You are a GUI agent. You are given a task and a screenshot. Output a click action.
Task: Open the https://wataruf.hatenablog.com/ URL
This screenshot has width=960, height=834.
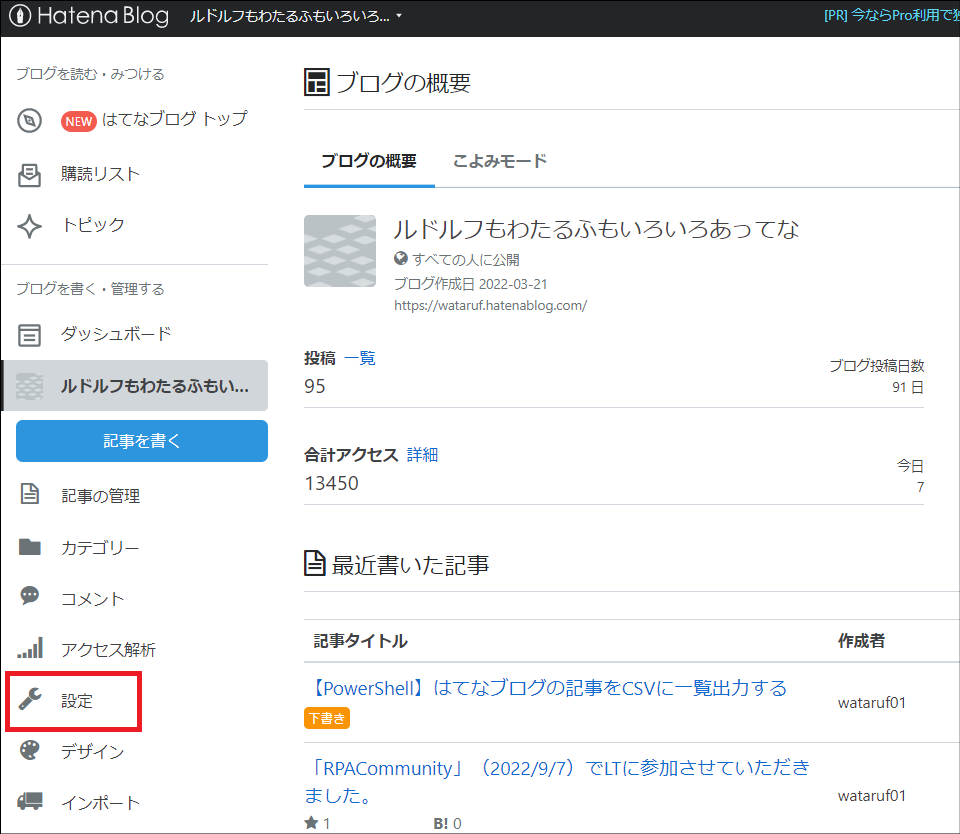click(x=490, y=306)
